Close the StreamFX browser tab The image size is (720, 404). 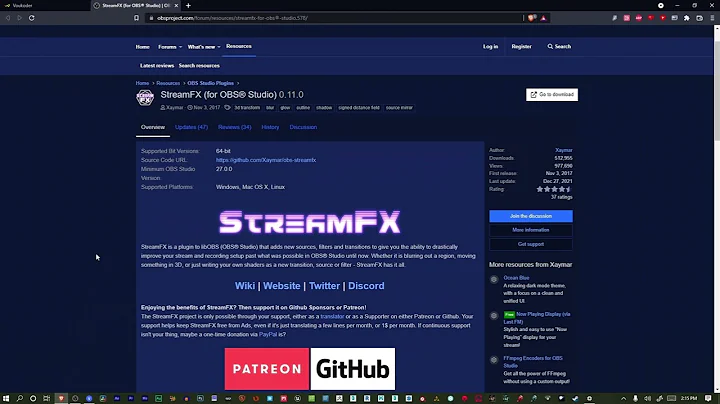coord(176,6)
